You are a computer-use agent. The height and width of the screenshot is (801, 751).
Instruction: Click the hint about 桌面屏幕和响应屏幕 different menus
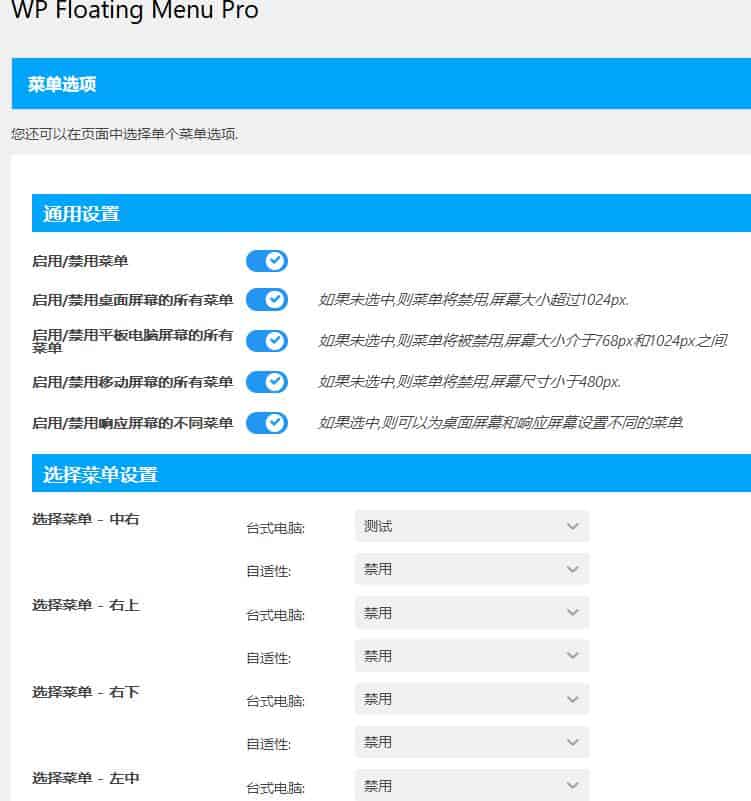tap(502, 423)
